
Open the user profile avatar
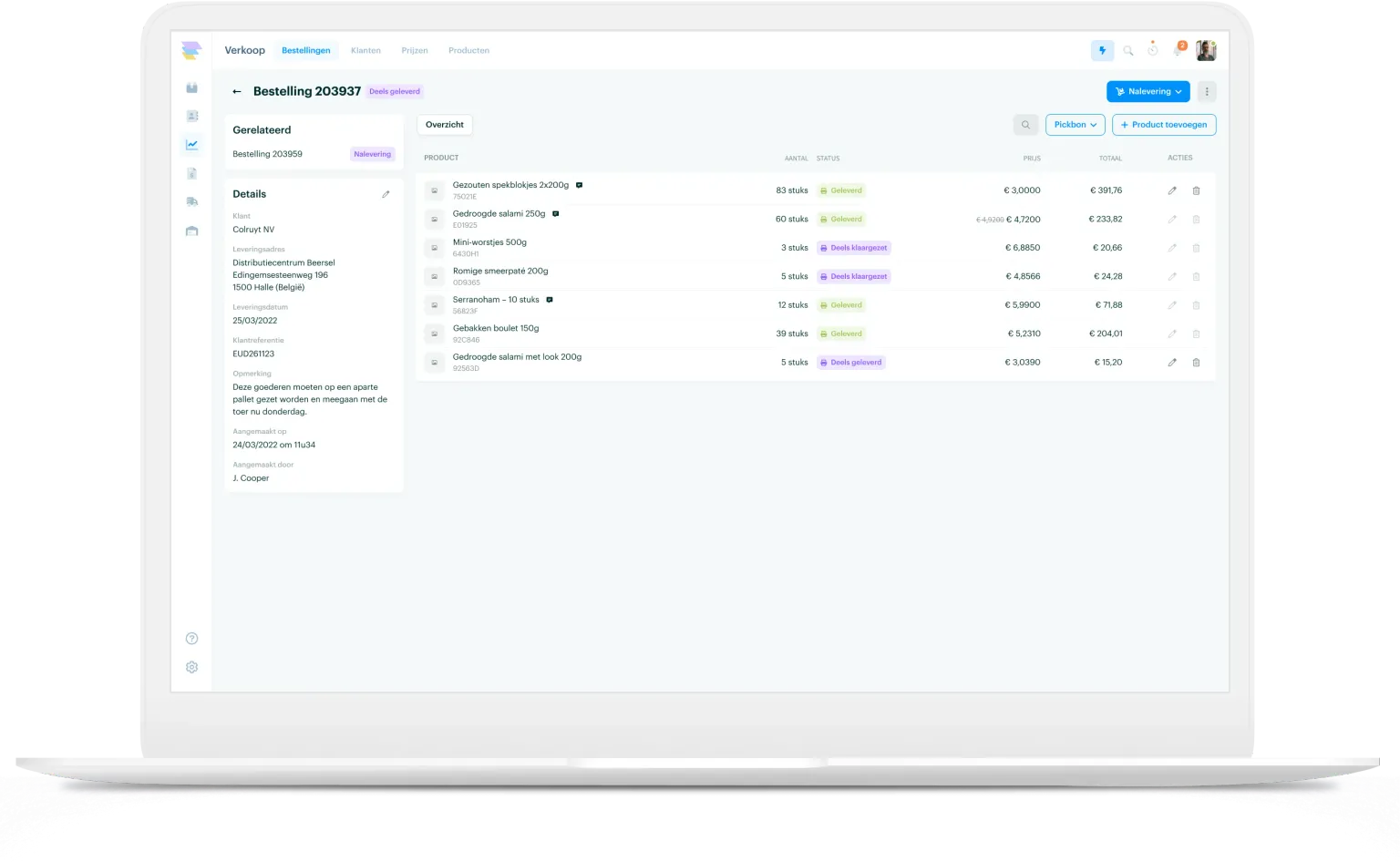click(1206, 51)
